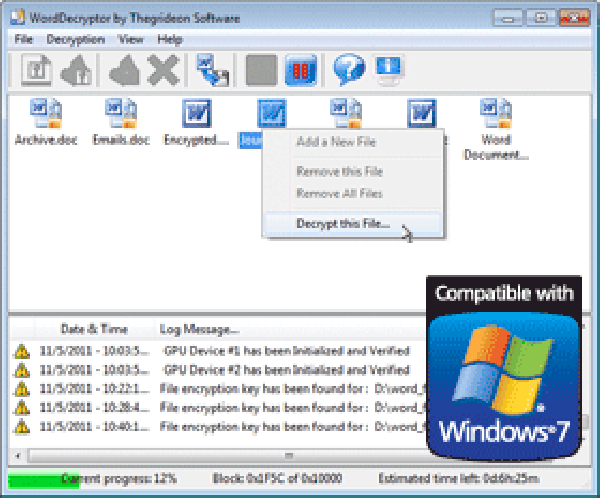Image resolution: width=600 pixels, height=498 pixels.
Task: Click warning icon of the 10:40 log row
Action: (21, 426)
